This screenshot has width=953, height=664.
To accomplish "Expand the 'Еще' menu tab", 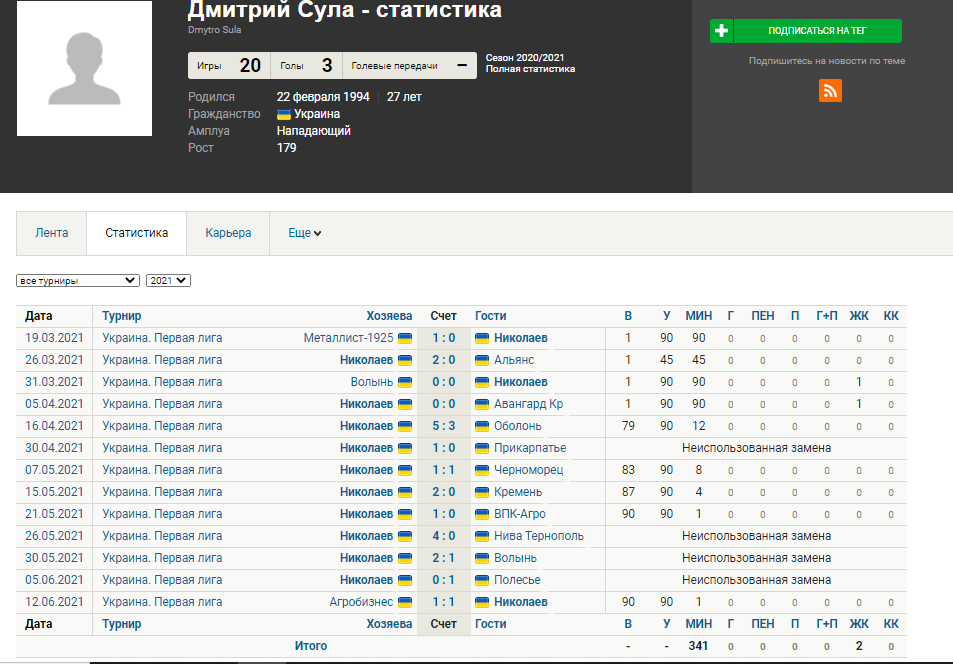I will pos(304,233).
